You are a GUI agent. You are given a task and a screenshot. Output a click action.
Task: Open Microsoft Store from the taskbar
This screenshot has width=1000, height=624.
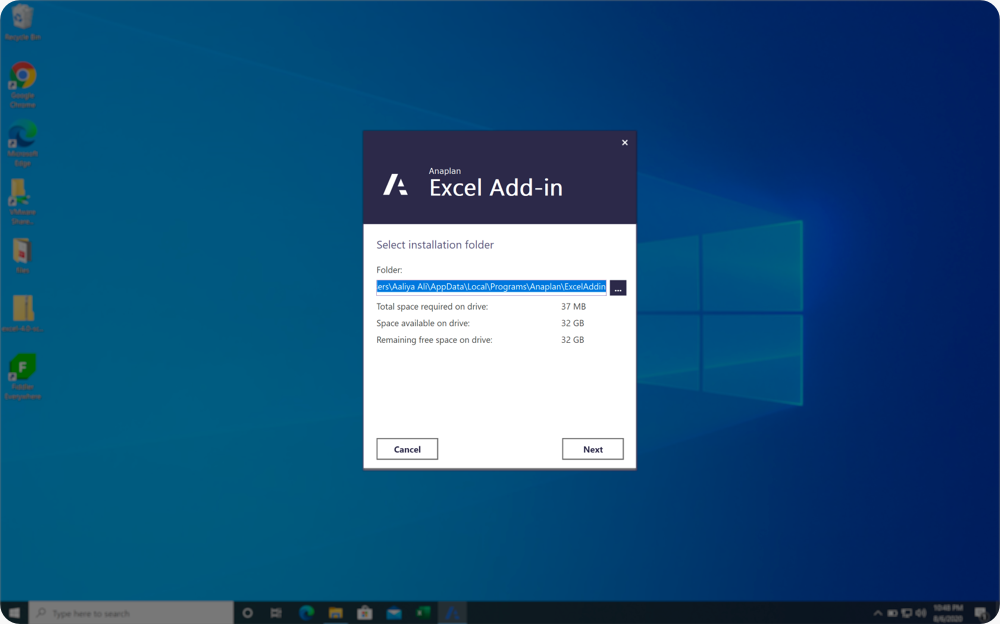click(365, 613)
